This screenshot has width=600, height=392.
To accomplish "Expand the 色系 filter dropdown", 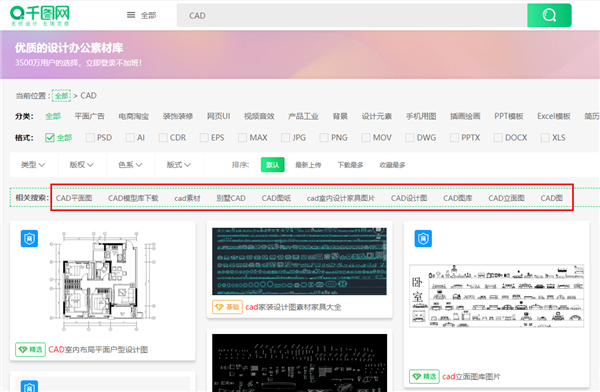I will [130, 165].
